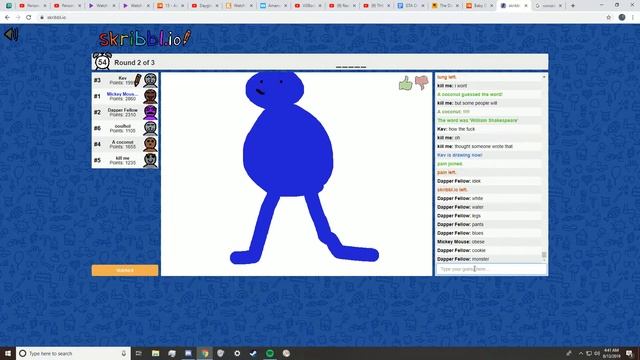Click the hidden word blanks above canvas
This screenshot has width=640, height=360.
click(351, 67)
